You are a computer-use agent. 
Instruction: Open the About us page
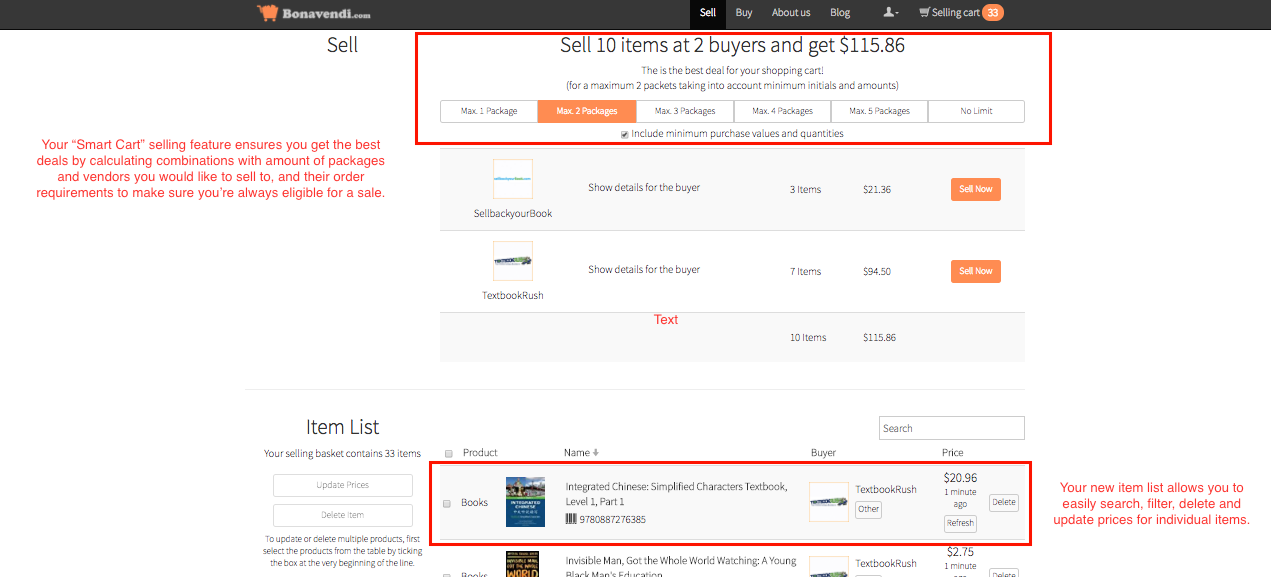(x=791, y=13)
